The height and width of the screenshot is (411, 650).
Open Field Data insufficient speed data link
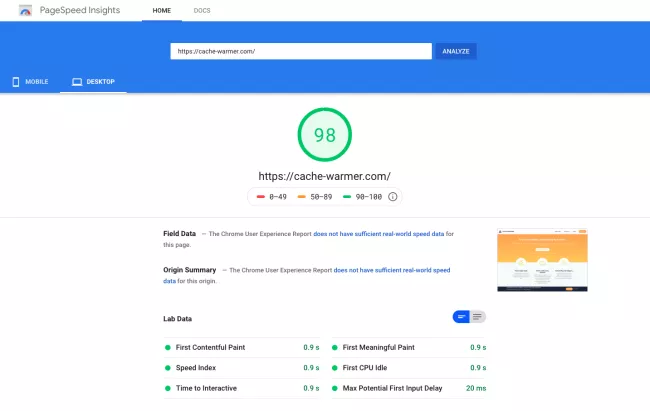[x=378, y=234]
